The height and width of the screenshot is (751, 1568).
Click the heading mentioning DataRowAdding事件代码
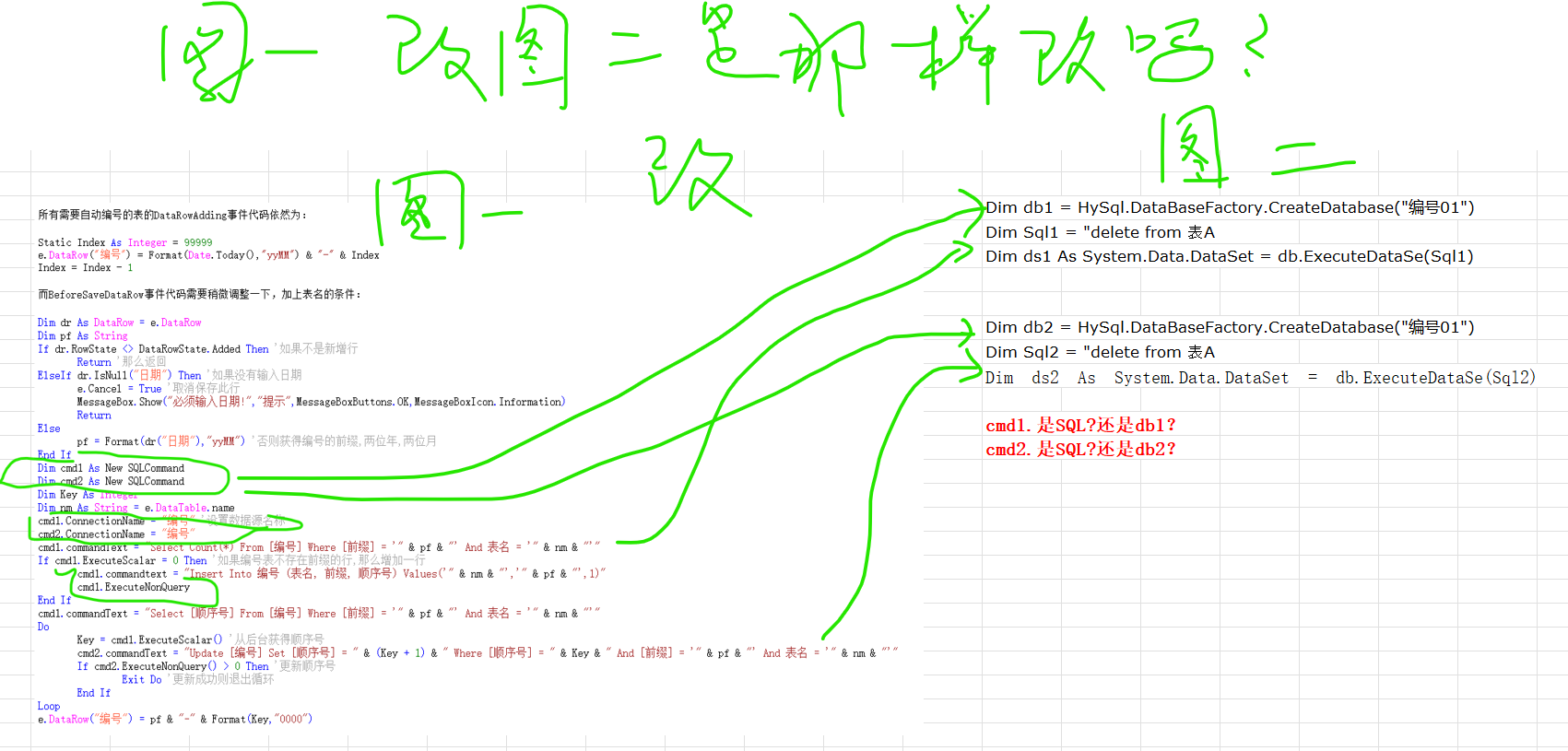(172, 216)
